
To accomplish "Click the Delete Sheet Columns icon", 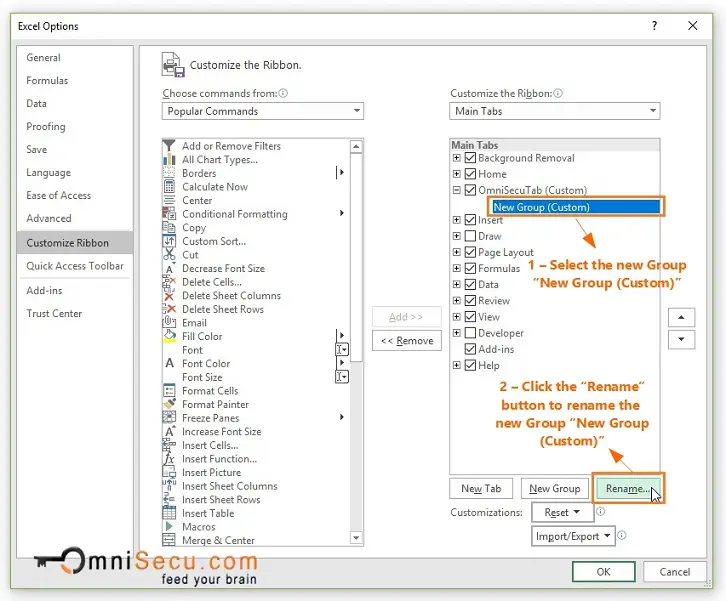I will (x=169, y=295).
